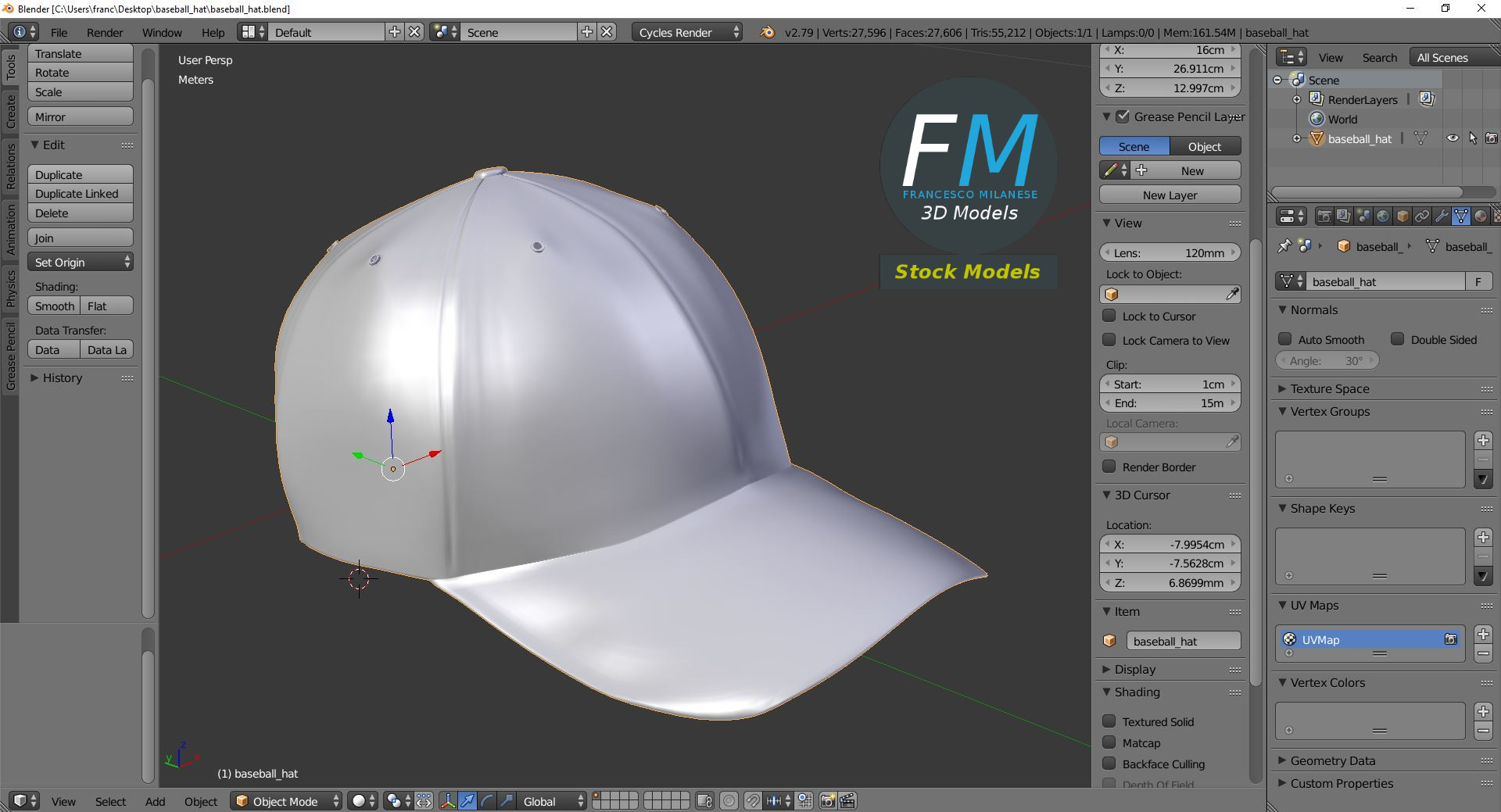Click the OpenGL render image camera icon

pyautogui.click(x=828, y=801)
